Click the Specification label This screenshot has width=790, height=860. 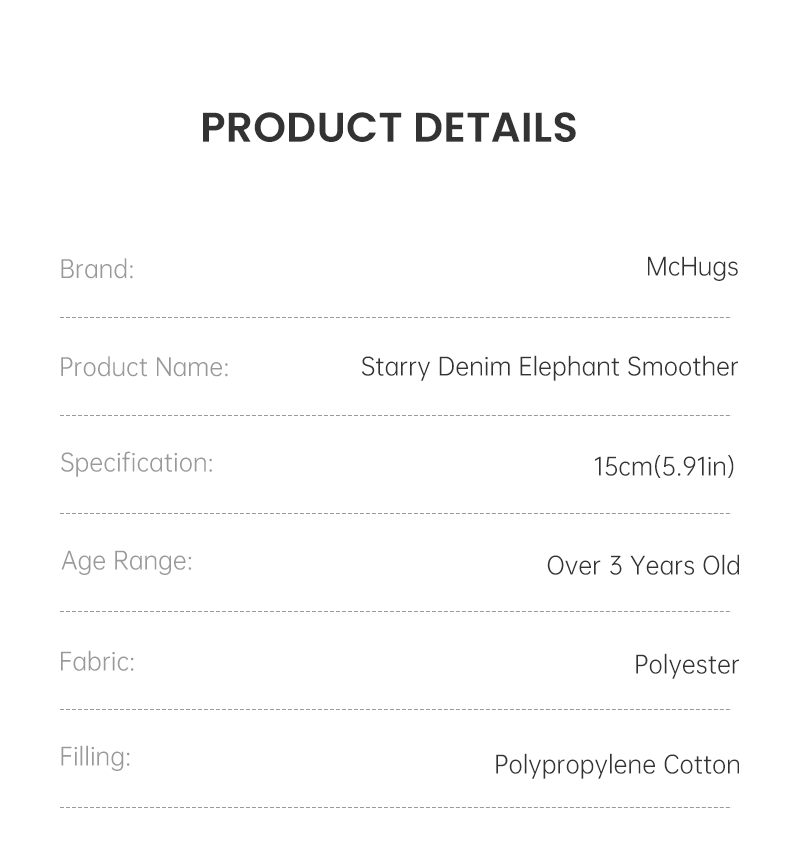137,463
